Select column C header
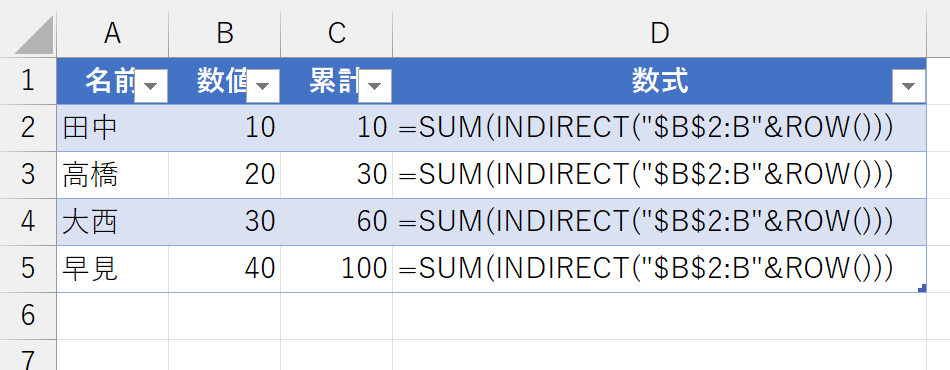The height and width of the screenshot is (370, 950). point(337,35)
